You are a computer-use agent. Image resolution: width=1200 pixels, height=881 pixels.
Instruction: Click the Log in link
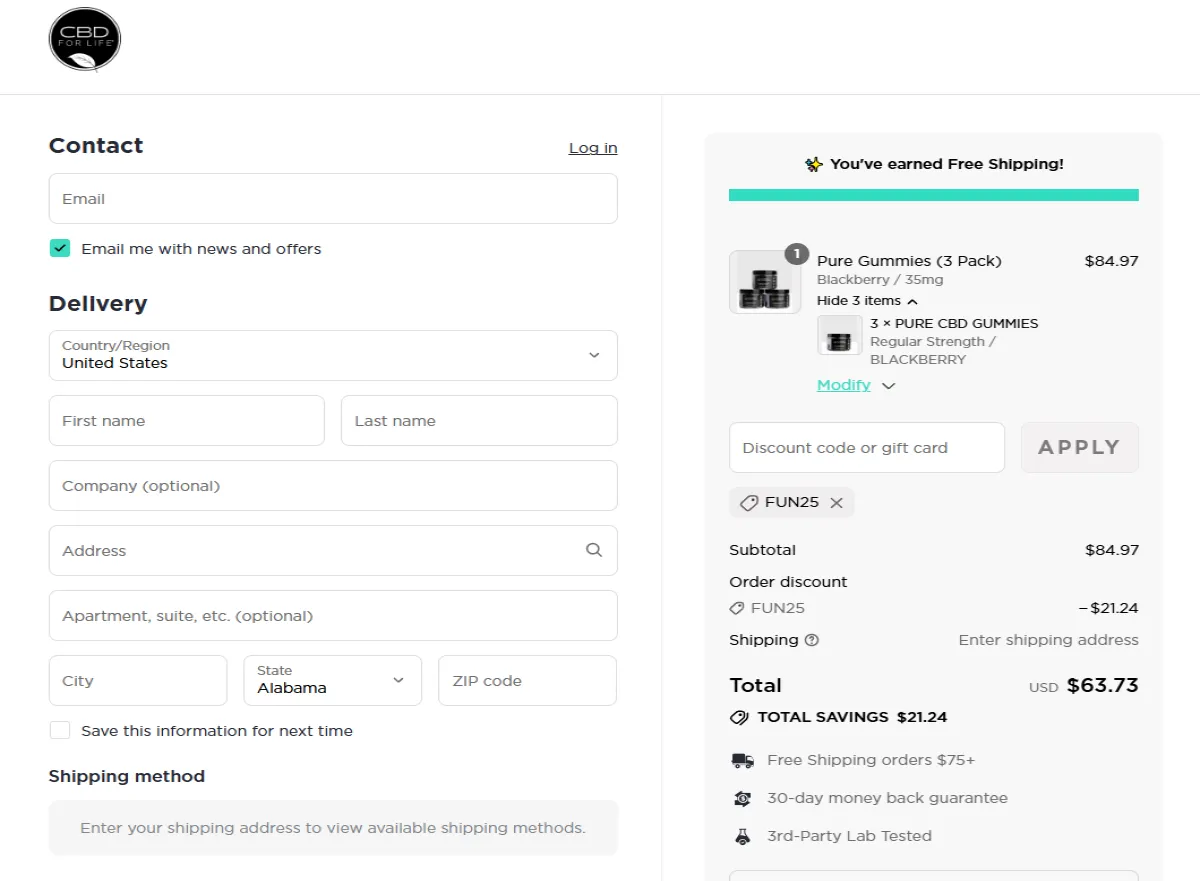(x=593, y=148)
